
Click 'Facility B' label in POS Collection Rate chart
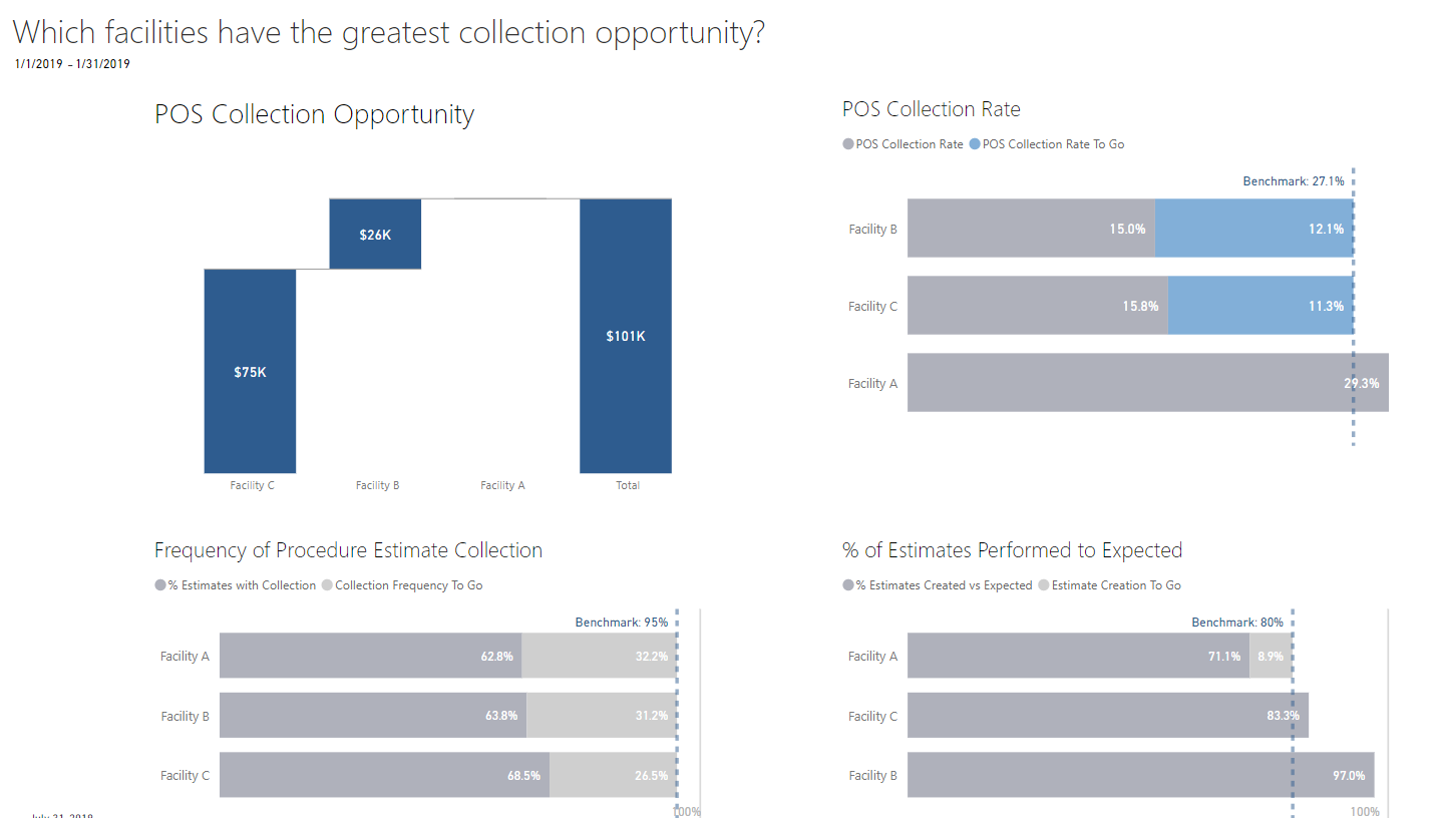pos(872,229)
